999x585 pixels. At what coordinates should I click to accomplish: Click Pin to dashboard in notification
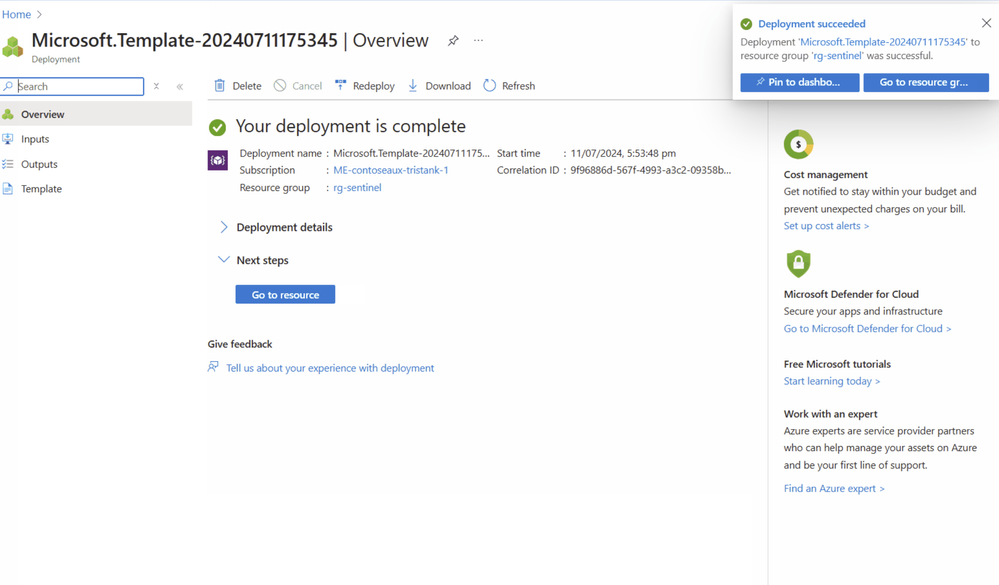800,82
